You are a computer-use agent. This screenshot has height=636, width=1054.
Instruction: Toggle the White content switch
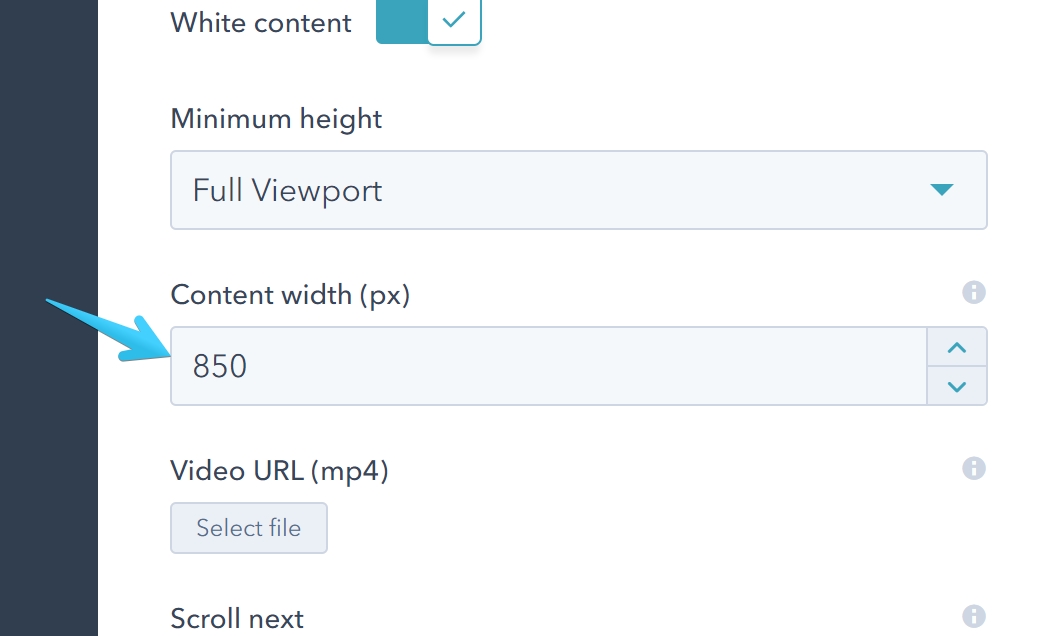(428, 21)
